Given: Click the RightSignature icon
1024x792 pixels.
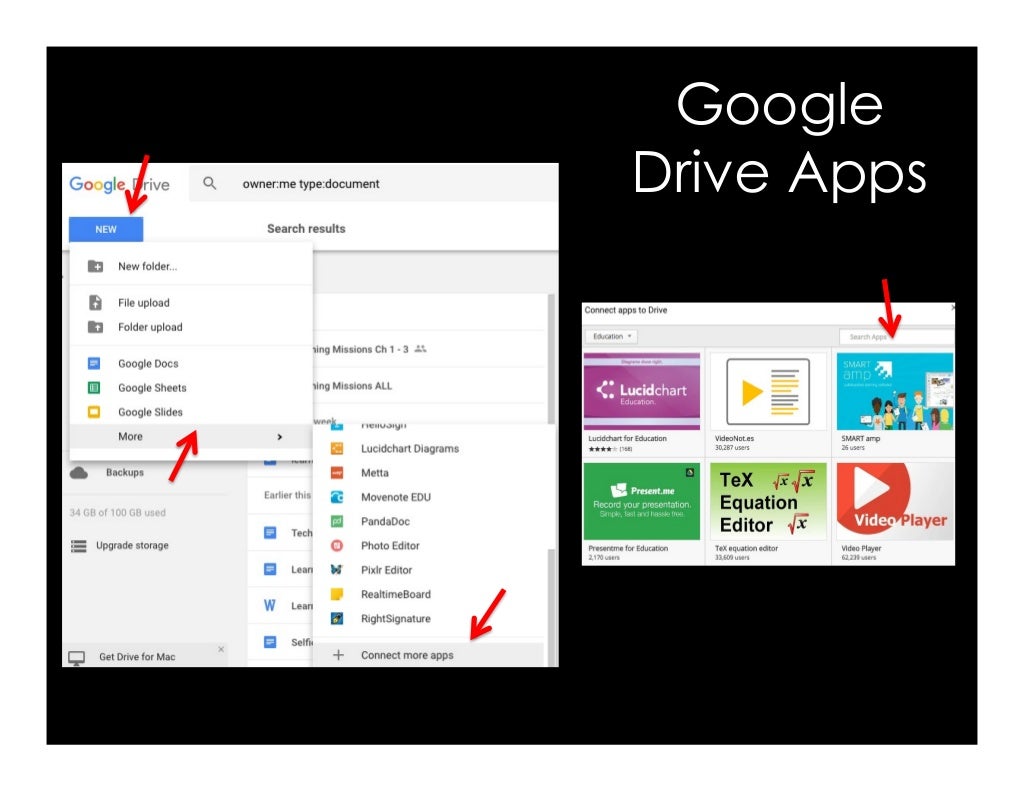Looking at the screenshot, I should (x=337, y=618).
